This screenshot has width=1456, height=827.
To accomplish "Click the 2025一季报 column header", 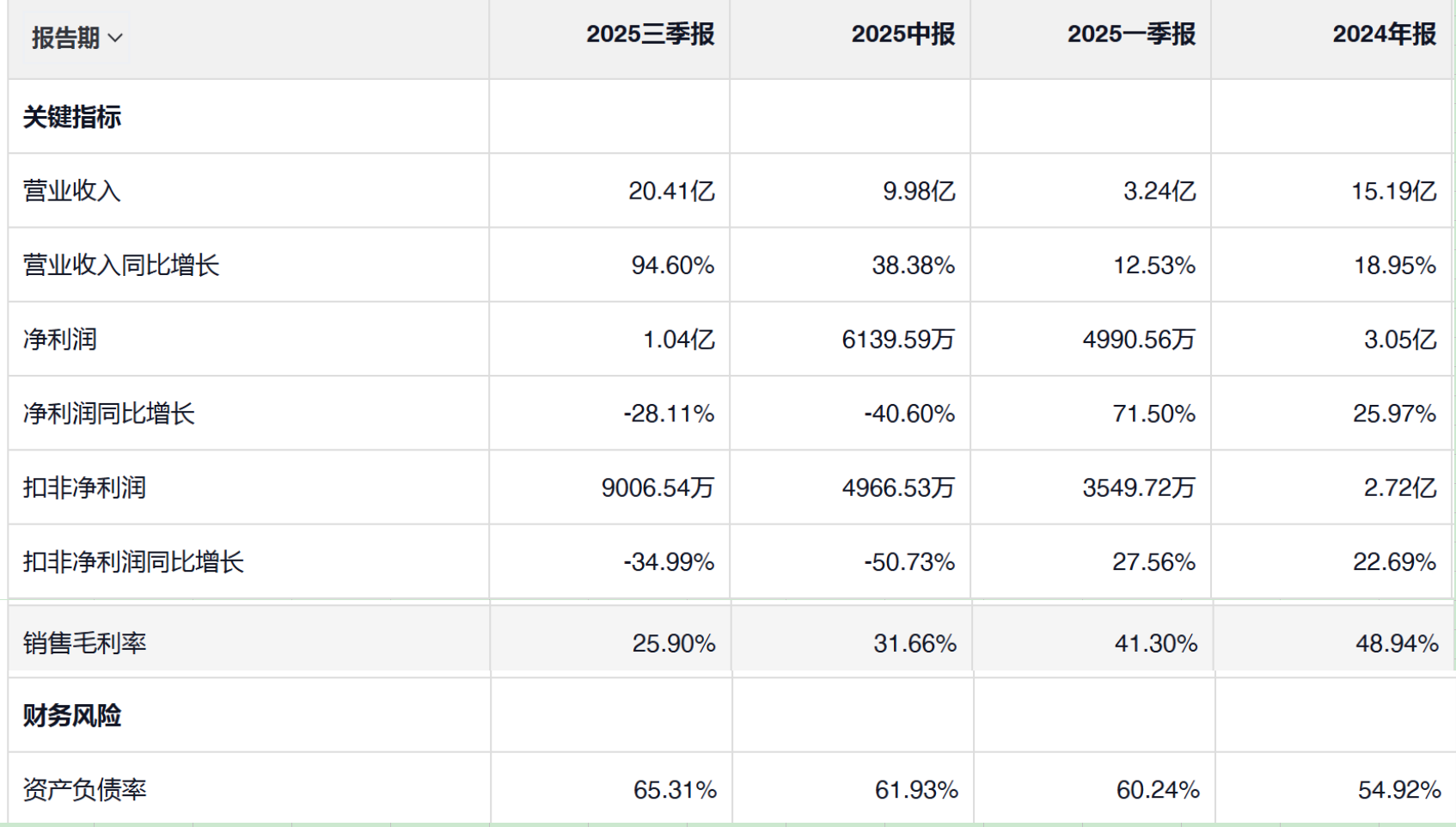I will pyautogui.click(x=1131, y=34).
